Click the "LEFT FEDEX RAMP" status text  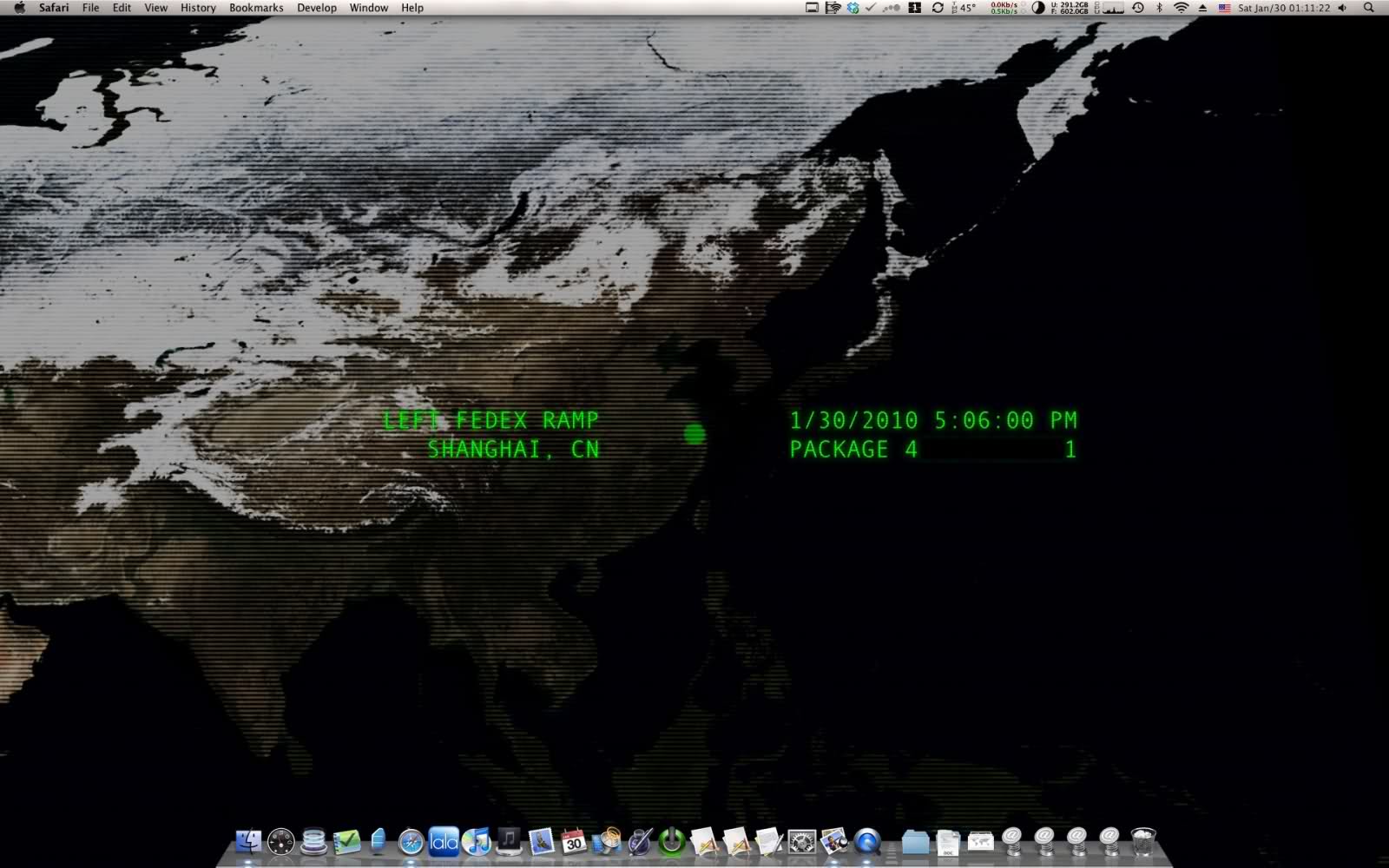click(491, 420)
